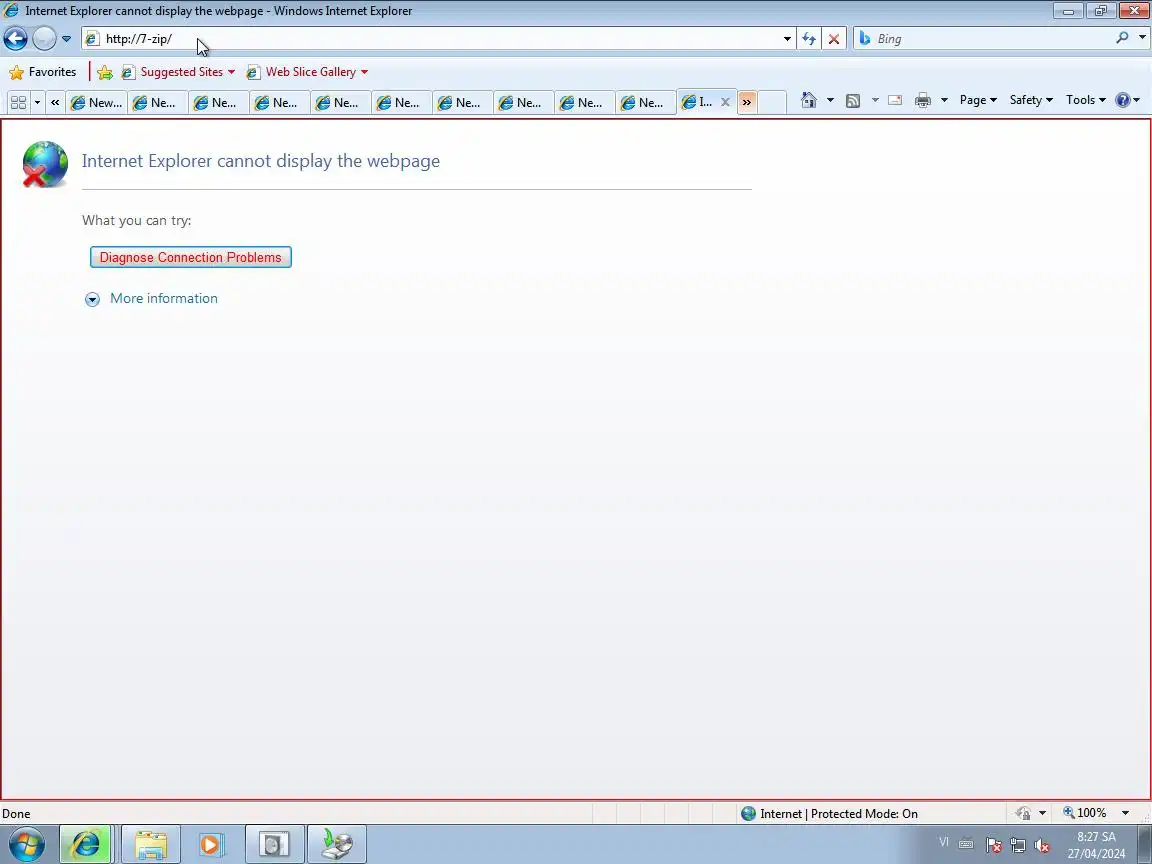Click the Print icon
This screenshot has width=1152, height=864.
coord(923,101)
